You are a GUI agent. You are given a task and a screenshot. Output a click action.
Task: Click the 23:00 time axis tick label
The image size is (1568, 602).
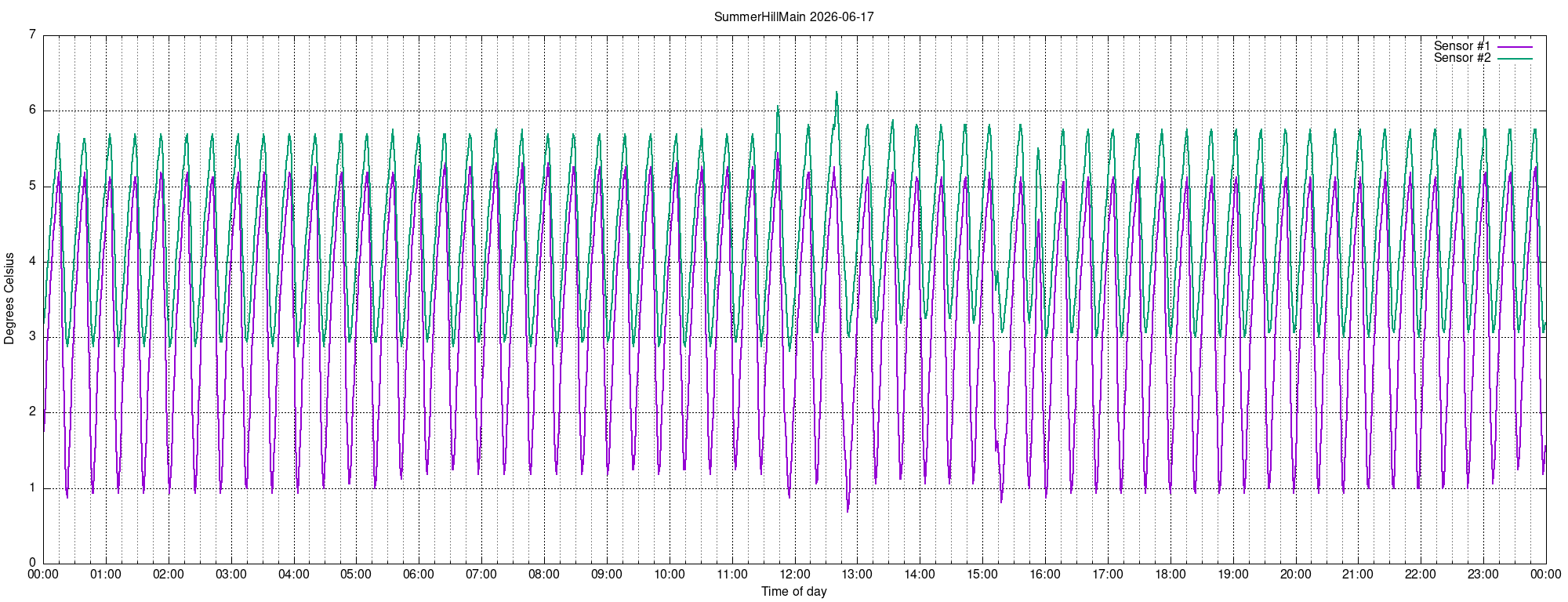coord(1483,575)
